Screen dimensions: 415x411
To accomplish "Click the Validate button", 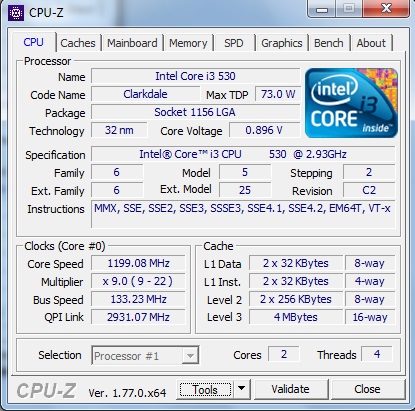I will tap(291, 389).
